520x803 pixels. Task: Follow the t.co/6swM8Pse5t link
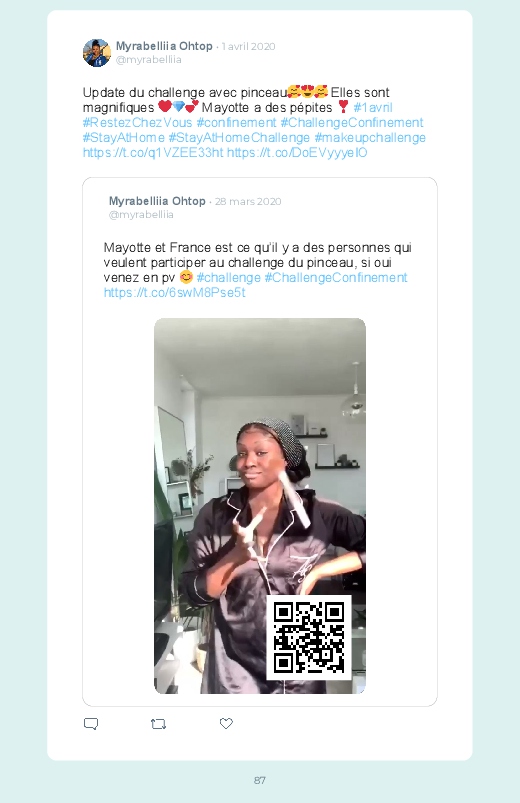tap(174, 292)
